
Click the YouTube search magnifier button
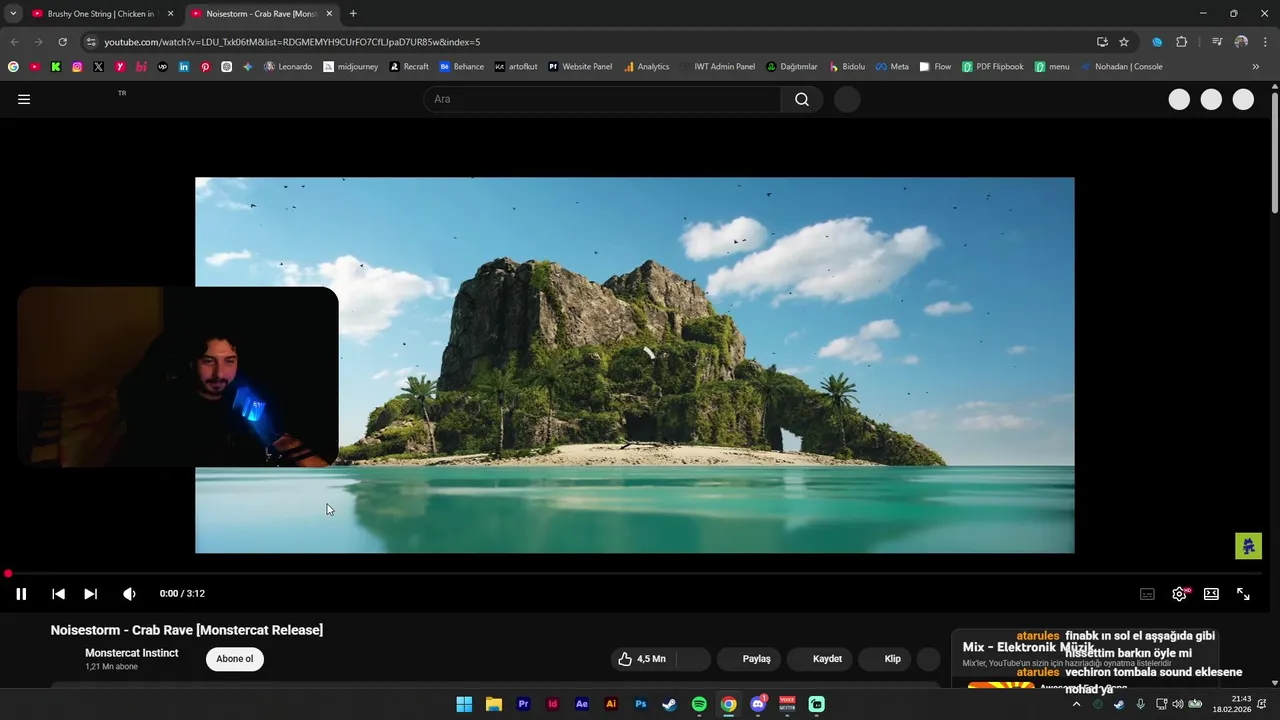tap(802, 99)
